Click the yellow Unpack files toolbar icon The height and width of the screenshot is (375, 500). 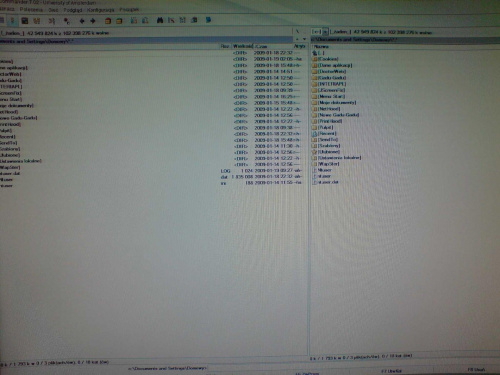tap(119, 21)
